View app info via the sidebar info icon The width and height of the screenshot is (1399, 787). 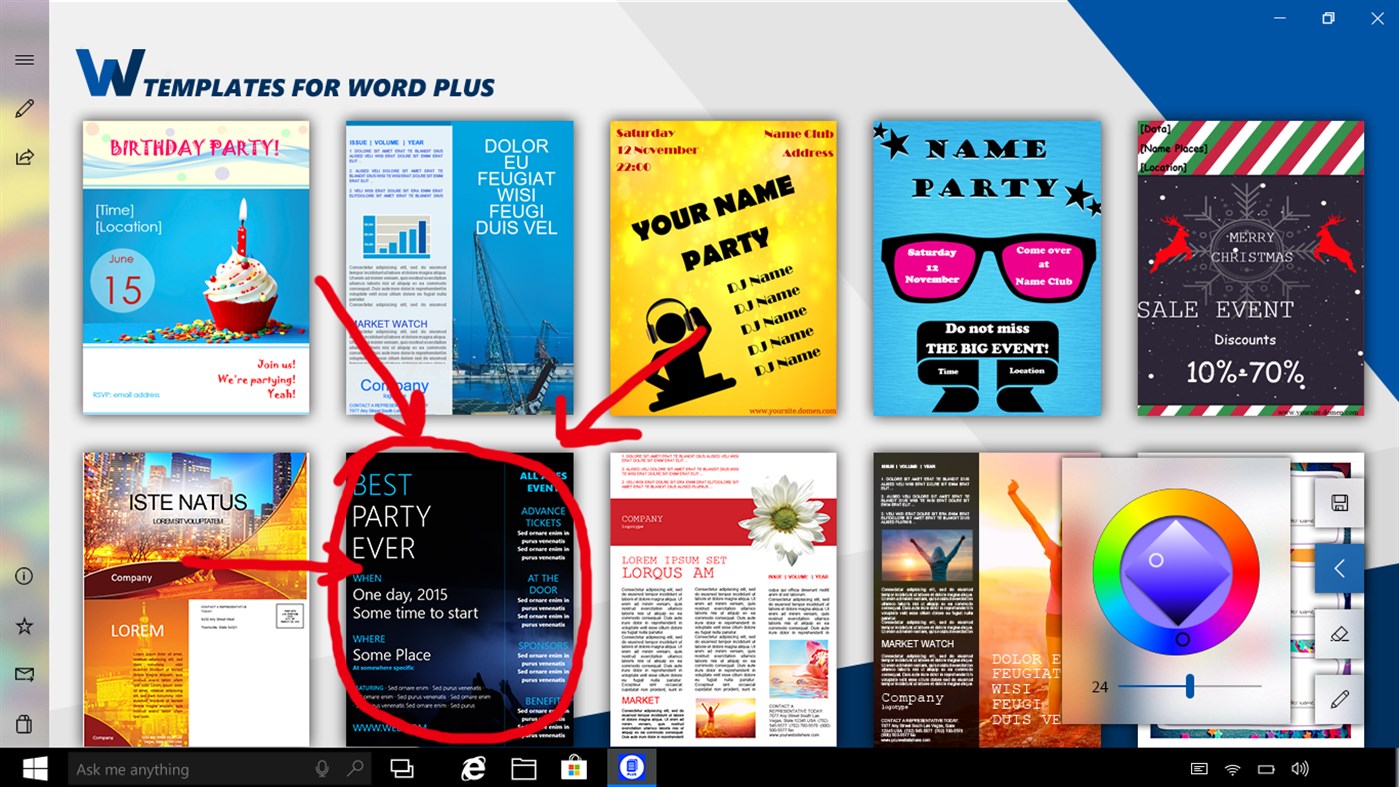pyautogui.click(x=24, y=576)
